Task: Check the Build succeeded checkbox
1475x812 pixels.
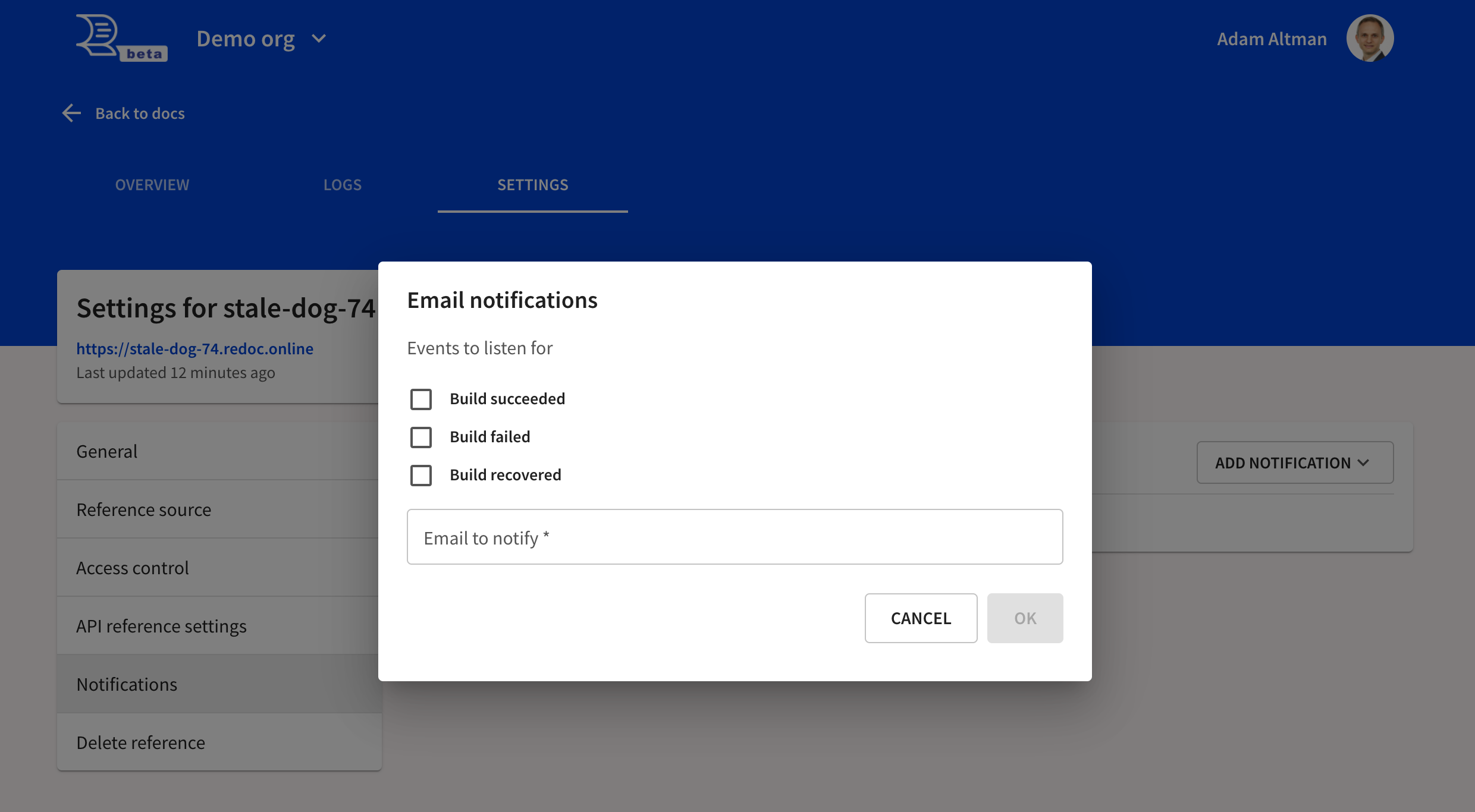Action: tap(421, 399)
